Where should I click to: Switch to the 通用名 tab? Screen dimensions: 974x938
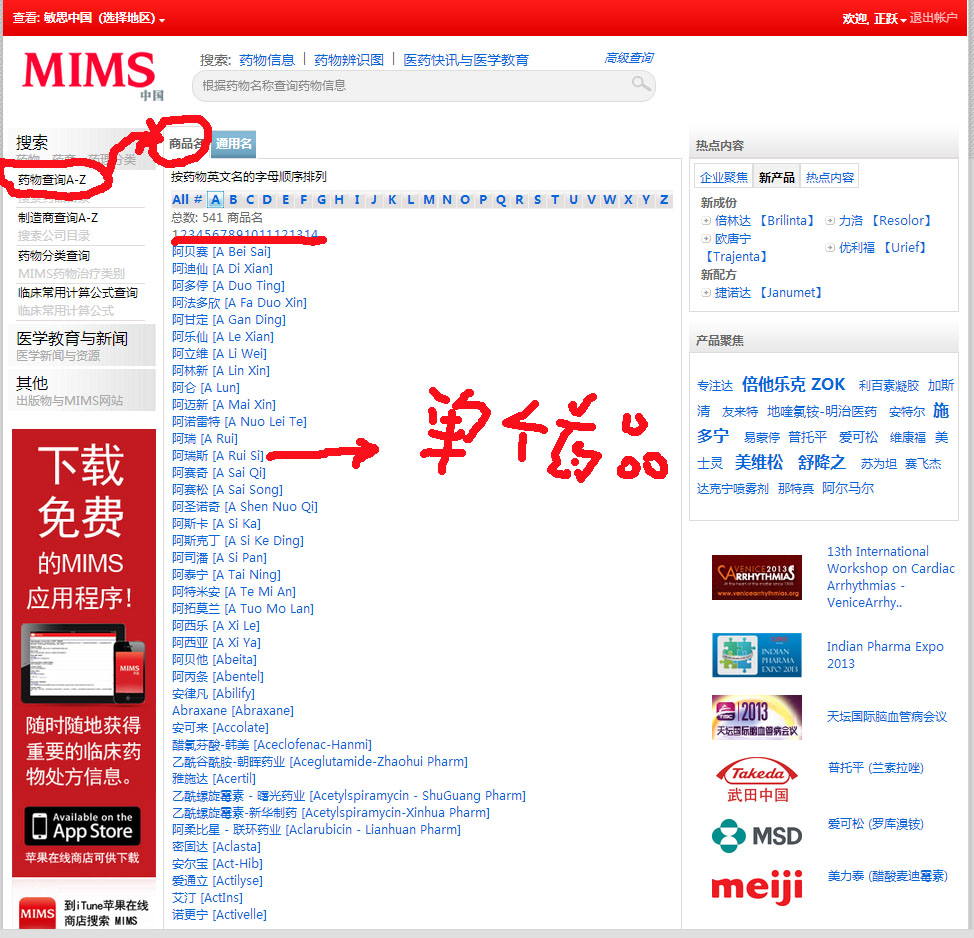234,144
